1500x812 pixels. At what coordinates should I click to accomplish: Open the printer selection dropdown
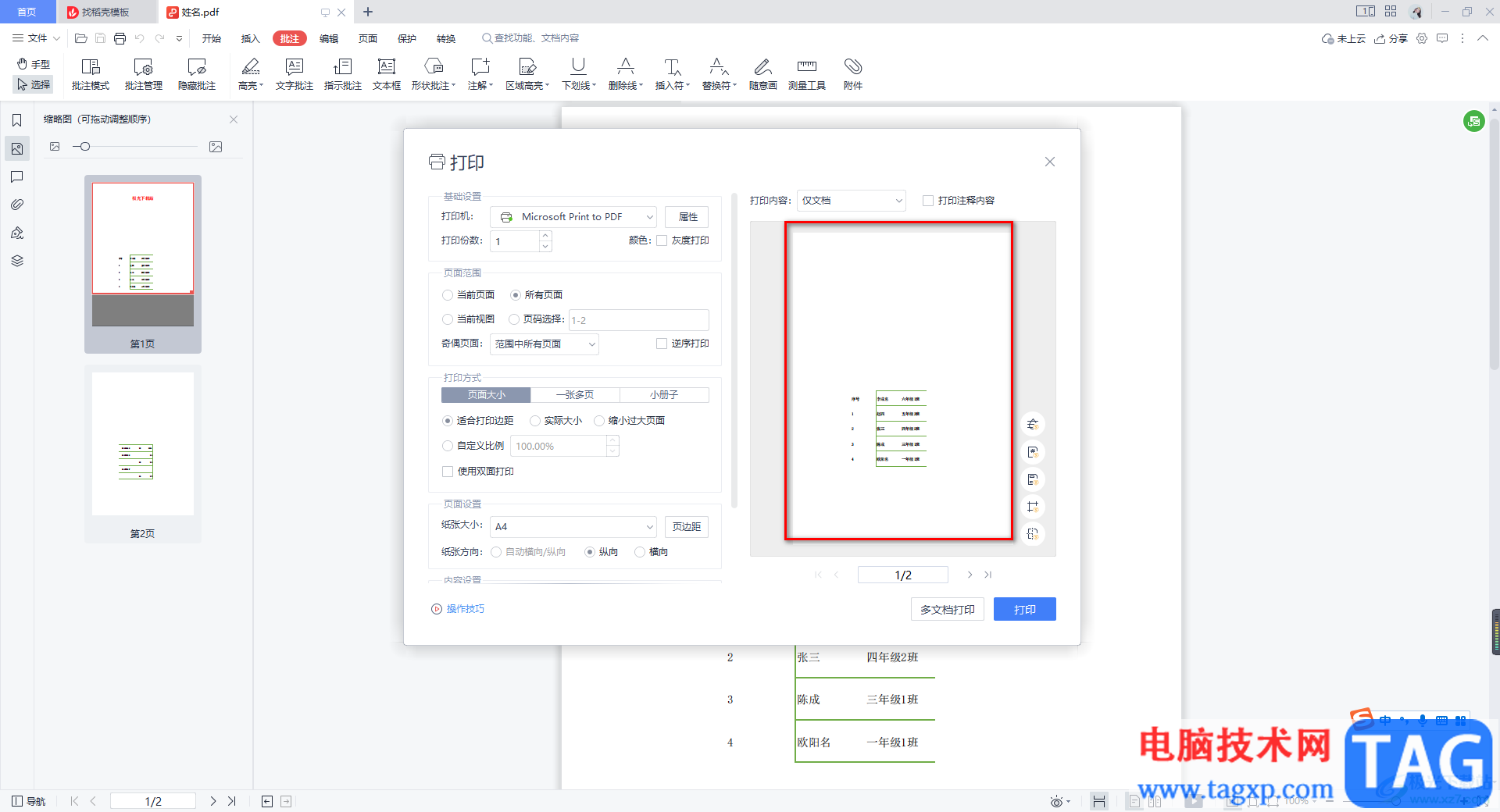(x=573, y=217)
